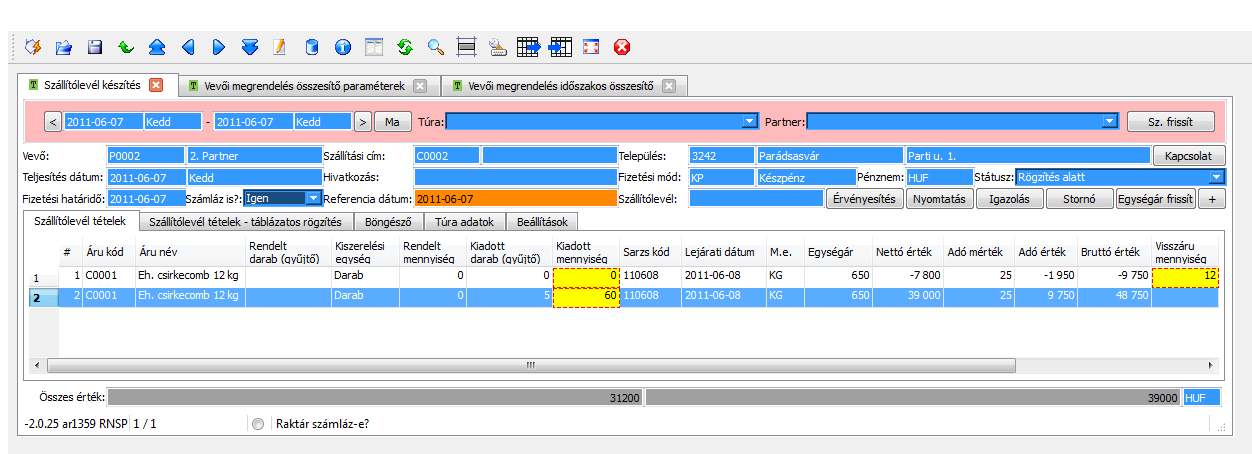Open the folder icon in toolbar
This screenshot has width=1252, height=454.
(x=64, y=46)
